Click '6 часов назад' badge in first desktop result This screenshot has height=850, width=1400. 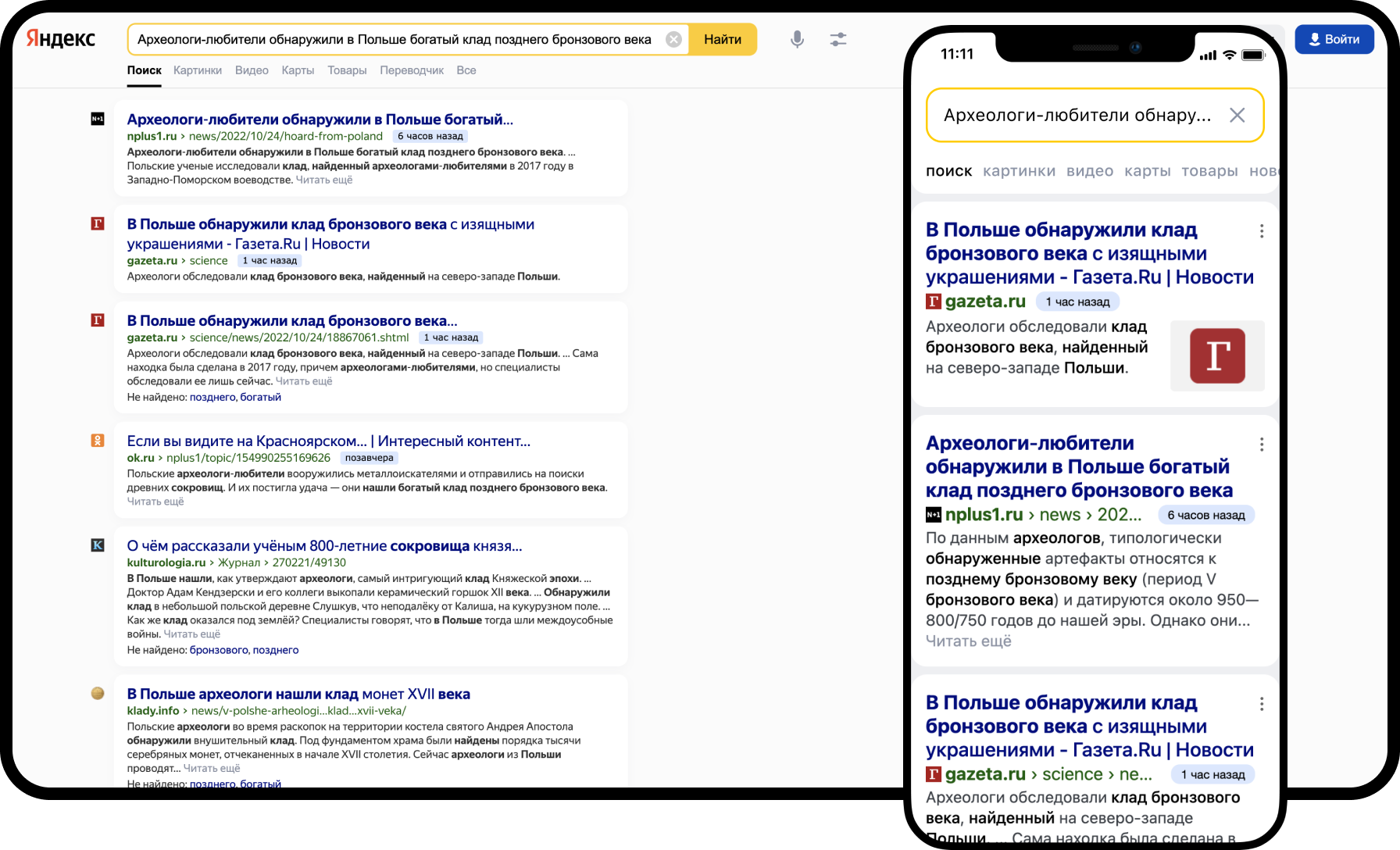point(430,136)
